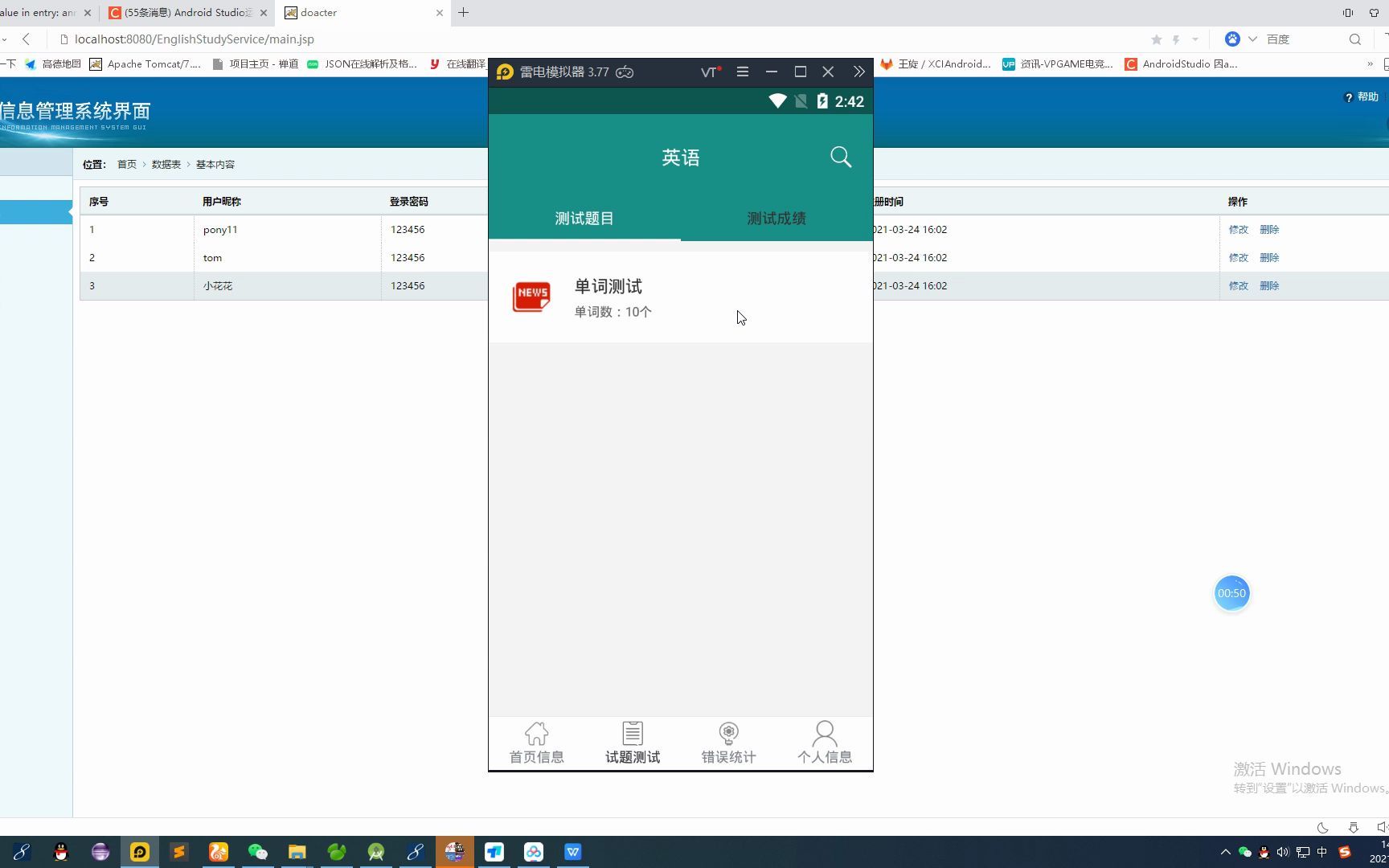Select the 试题测试 bottom navigation icon
Screen dimensions: 1389x868
(632, 741)
